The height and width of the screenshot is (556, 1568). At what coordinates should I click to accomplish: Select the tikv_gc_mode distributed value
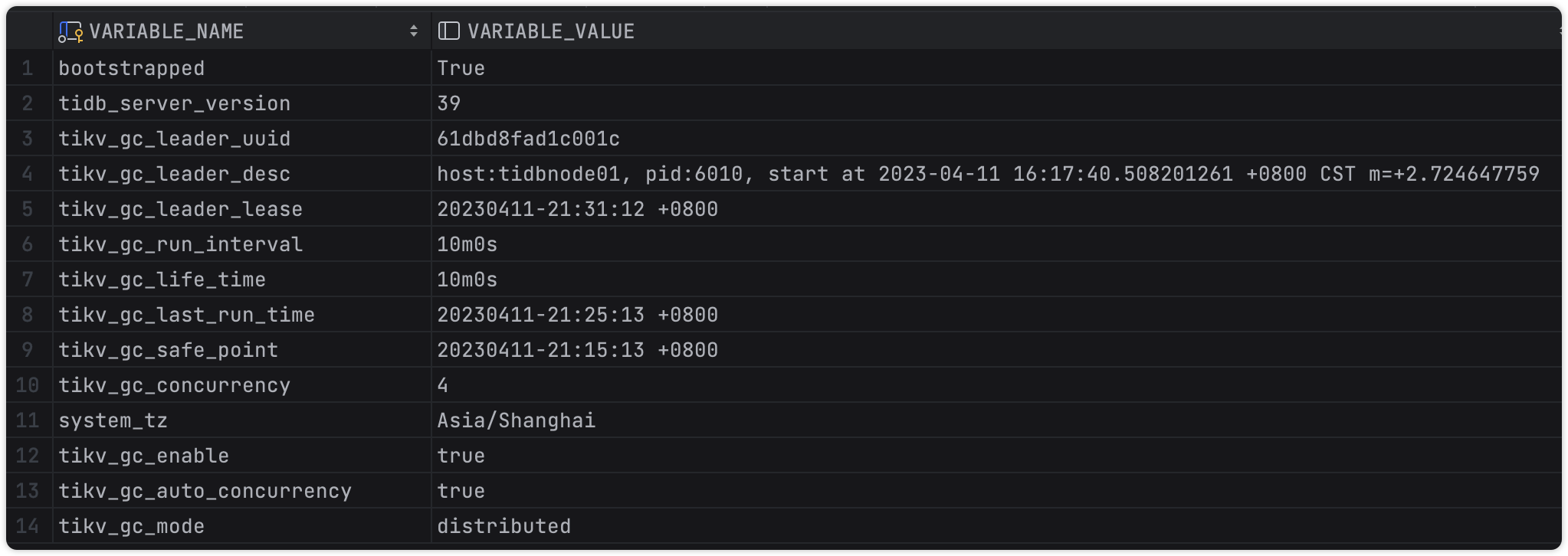pos(504,526)
